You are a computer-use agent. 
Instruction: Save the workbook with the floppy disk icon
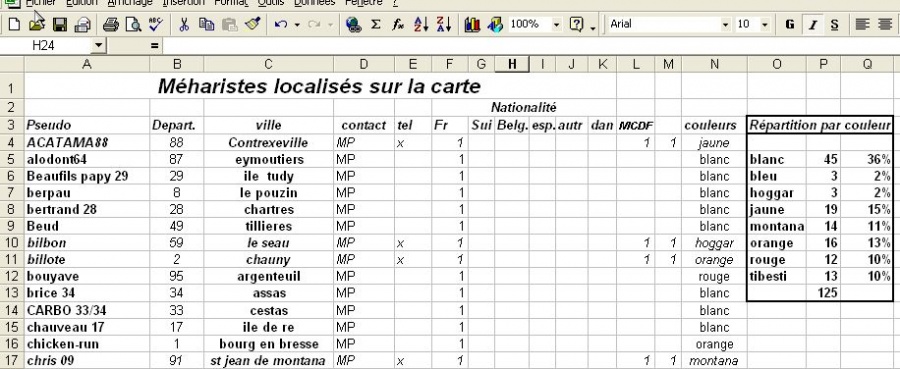[60, 25]
